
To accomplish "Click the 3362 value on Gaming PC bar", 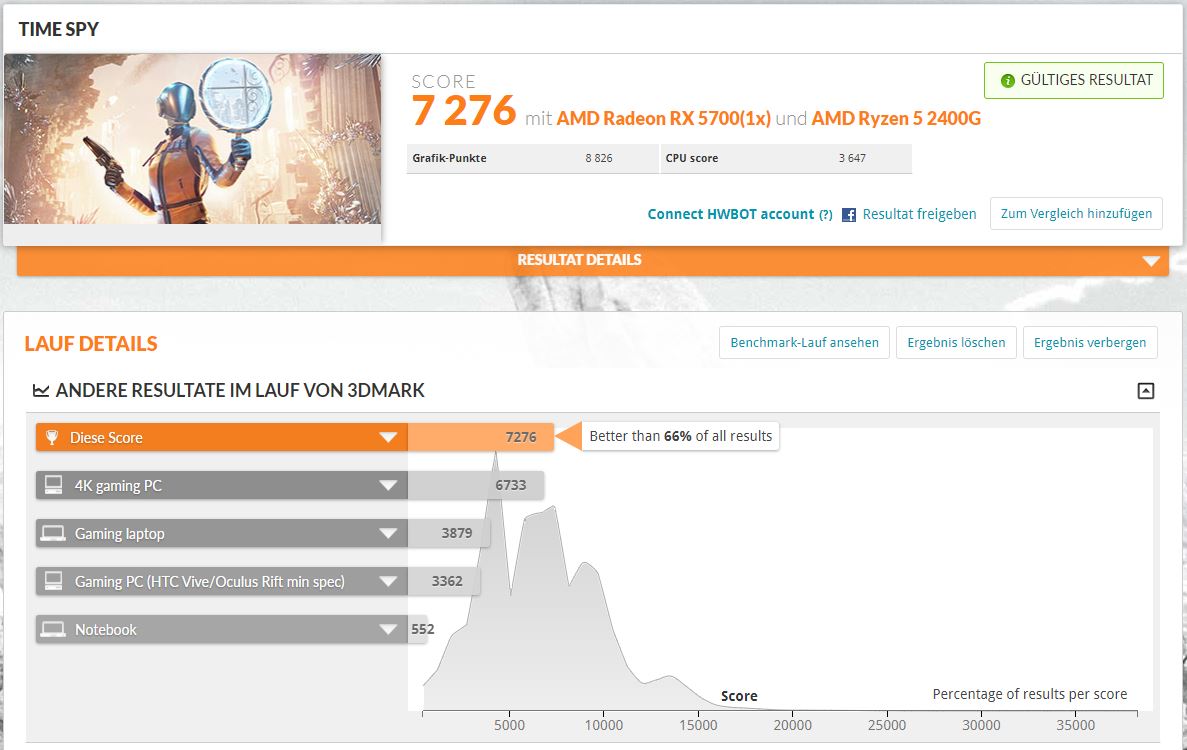I will (x=447, y=581).
